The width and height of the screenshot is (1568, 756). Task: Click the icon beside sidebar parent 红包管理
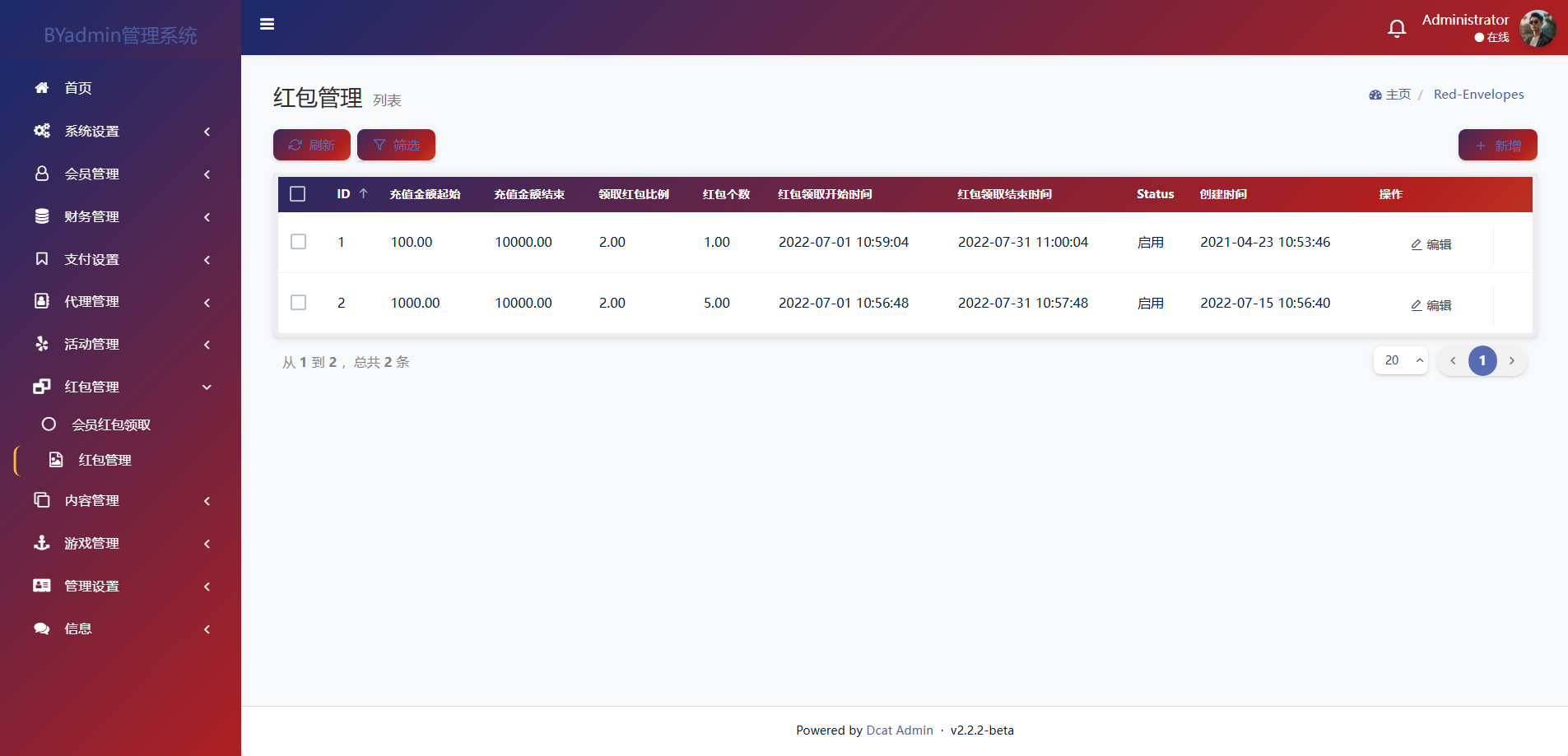(42, 387)
